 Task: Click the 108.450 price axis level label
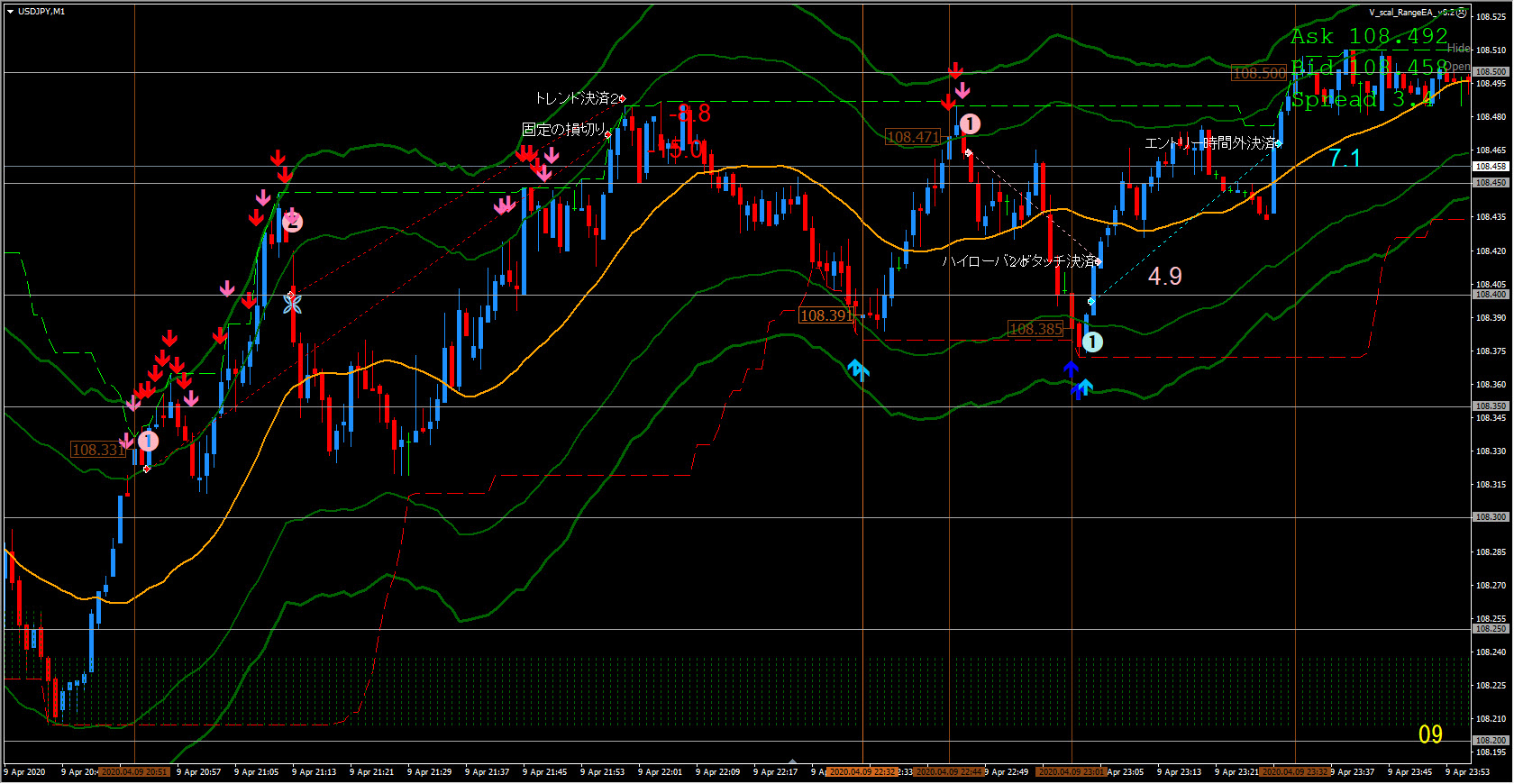pyautogui.click(x=1491, y=183)
